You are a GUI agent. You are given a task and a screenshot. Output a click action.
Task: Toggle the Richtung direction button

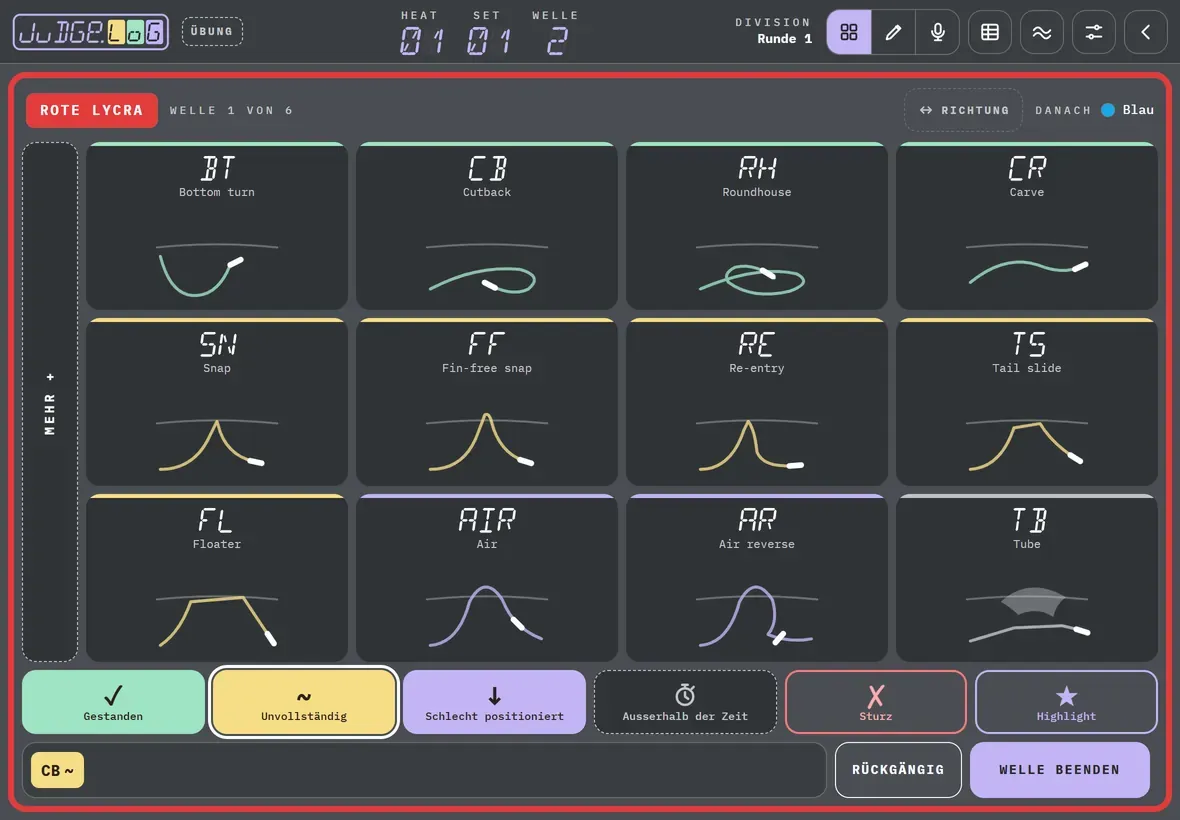963,110
